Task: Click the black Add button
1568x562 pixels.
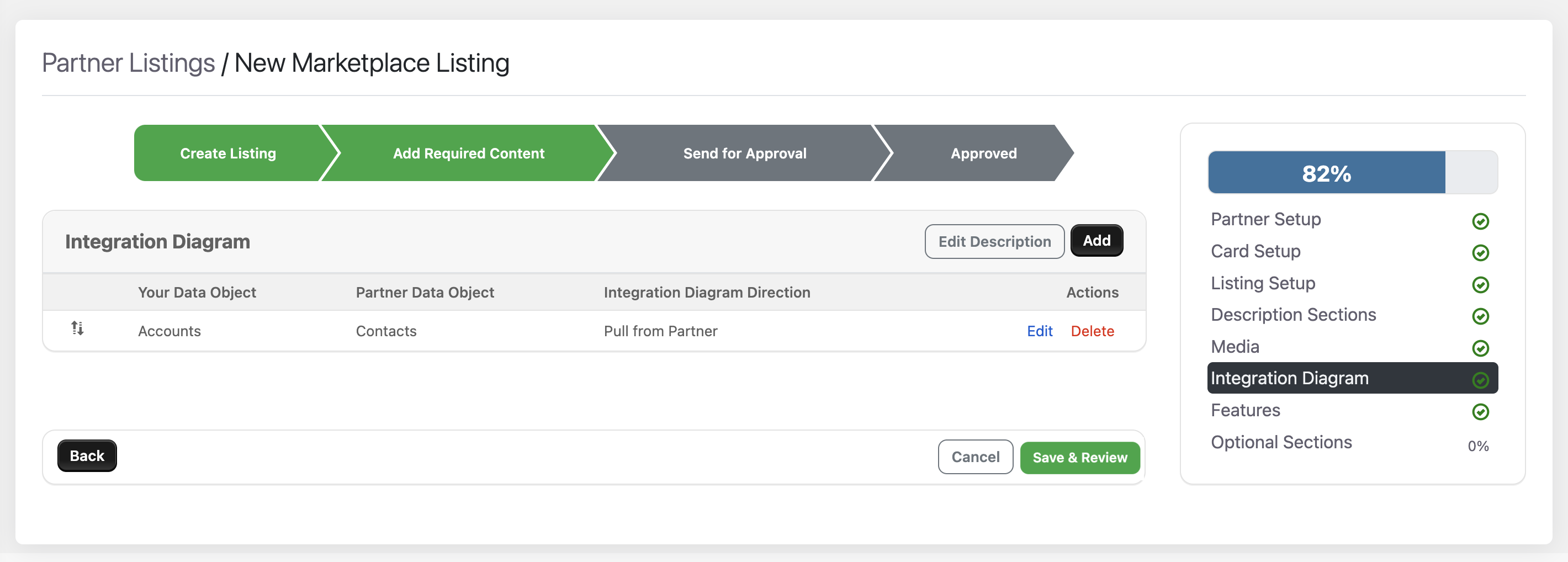Action: tap(1096, 241)
